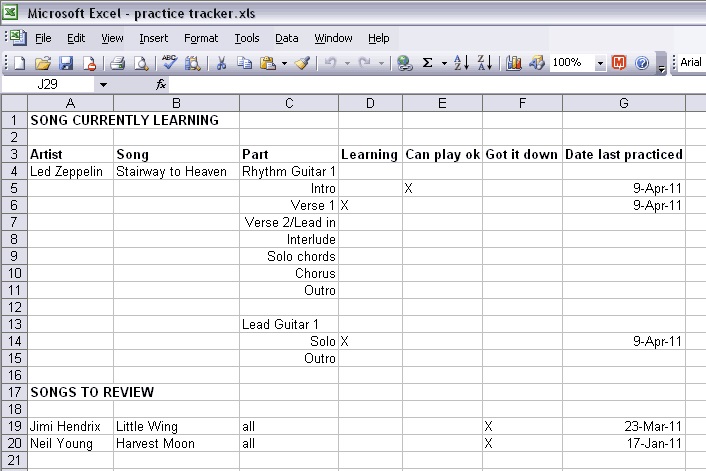706x471 pixels.
Task: Open the Toolbar Options arrow
Action: (x=661, y=64)
